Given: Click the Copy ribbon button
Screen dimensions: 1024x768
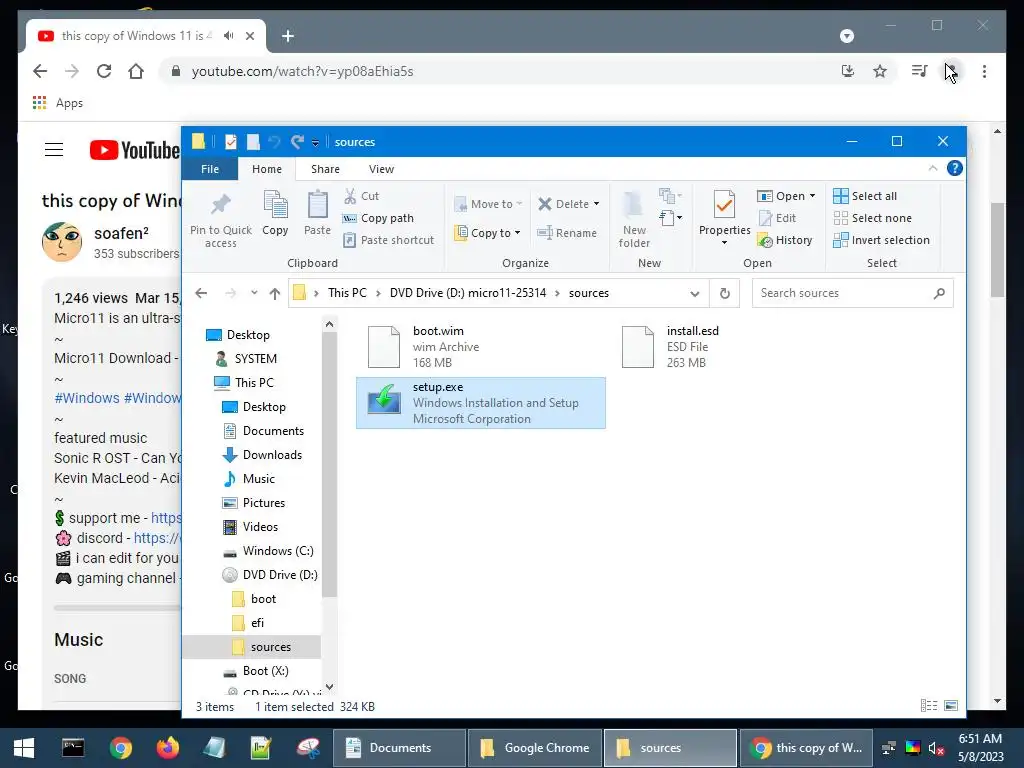Looking at the screenshot, I should 275,213.
